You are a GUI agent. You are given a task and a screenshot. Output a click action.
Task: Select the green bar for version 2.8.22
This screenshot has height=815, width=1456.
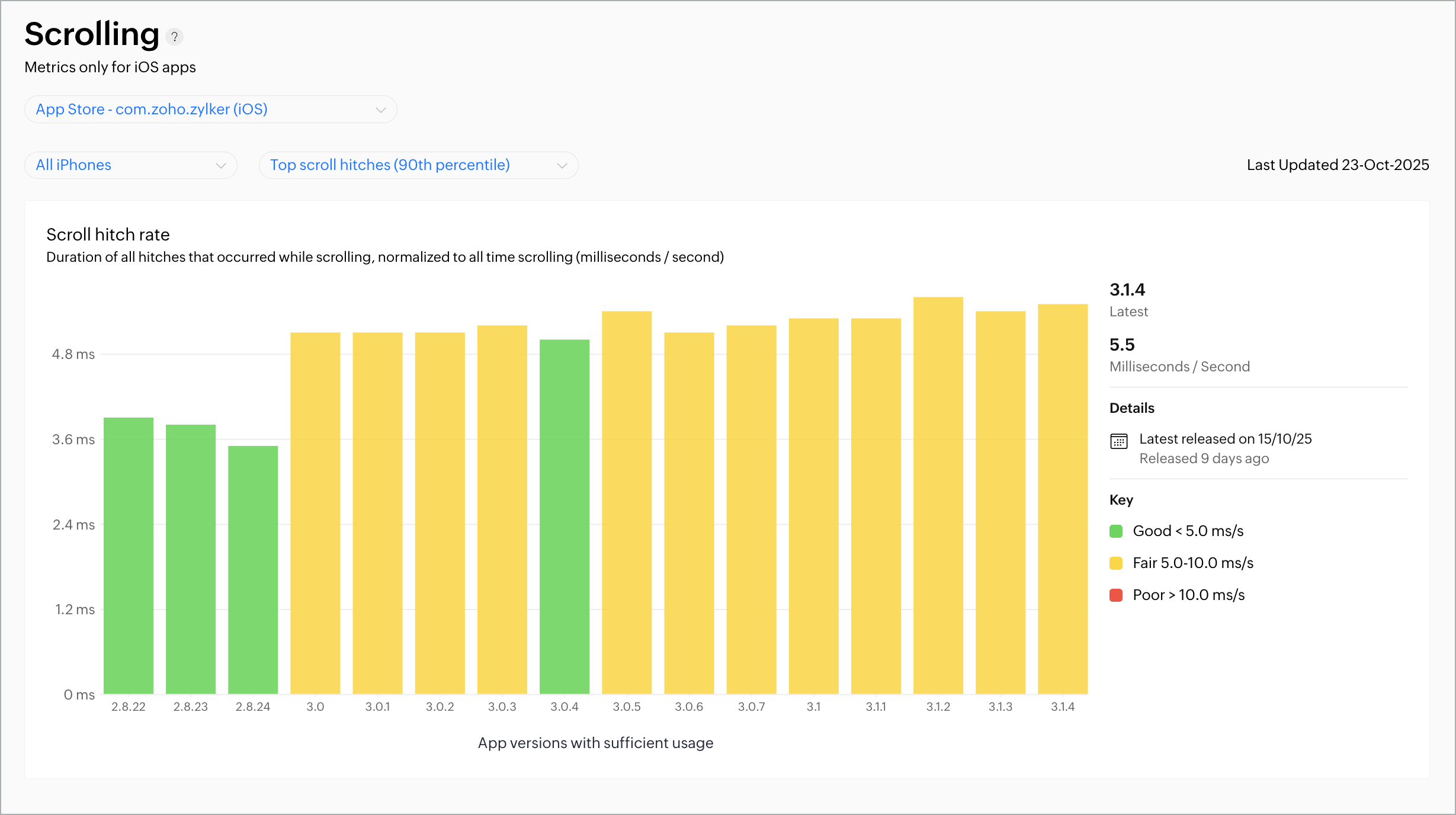click(129, 556)
